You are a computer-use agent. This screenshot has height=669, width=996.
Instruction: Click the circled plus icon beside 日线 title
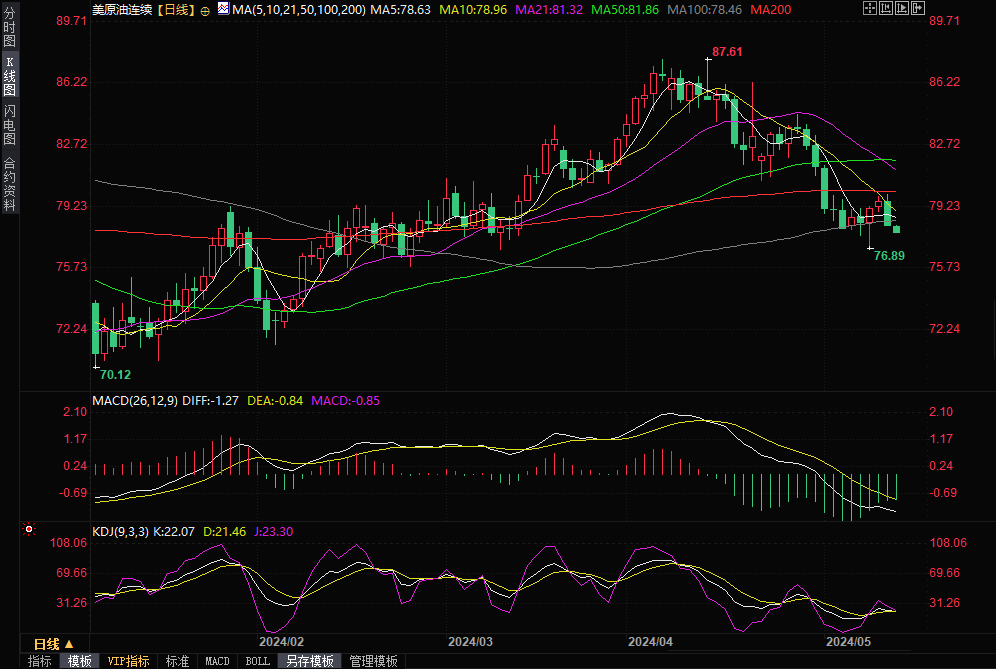pos(205,9)
